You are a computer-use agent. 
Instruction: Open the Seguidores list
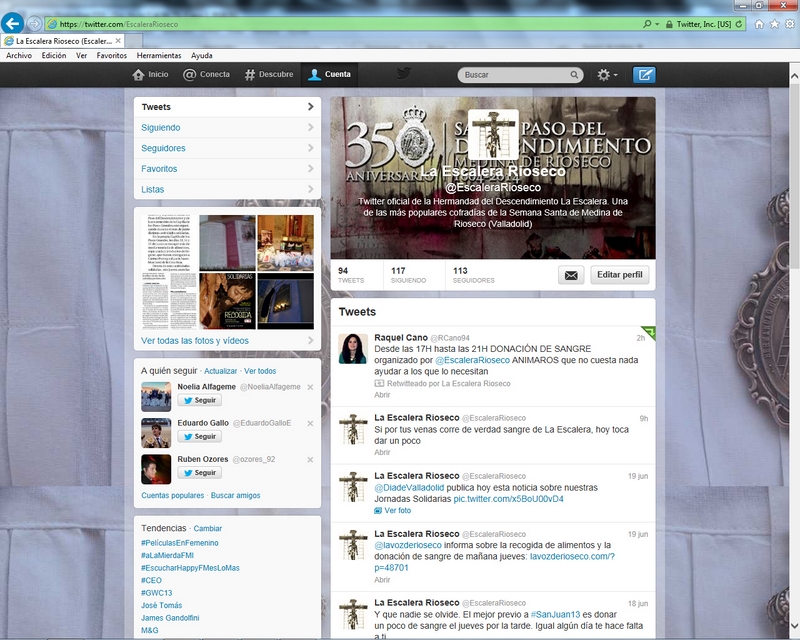(x=228, y=148)
